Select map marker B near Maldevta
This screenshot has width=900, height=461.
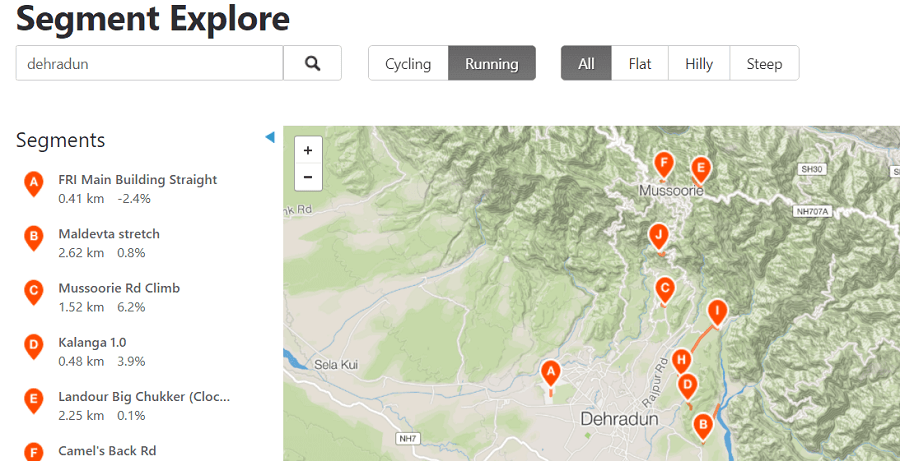pos(702,427)
